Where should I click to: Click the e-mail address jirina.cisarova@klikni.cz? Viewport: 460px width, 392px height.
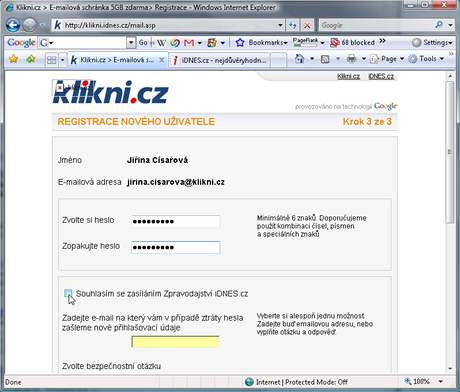point(176,182)
